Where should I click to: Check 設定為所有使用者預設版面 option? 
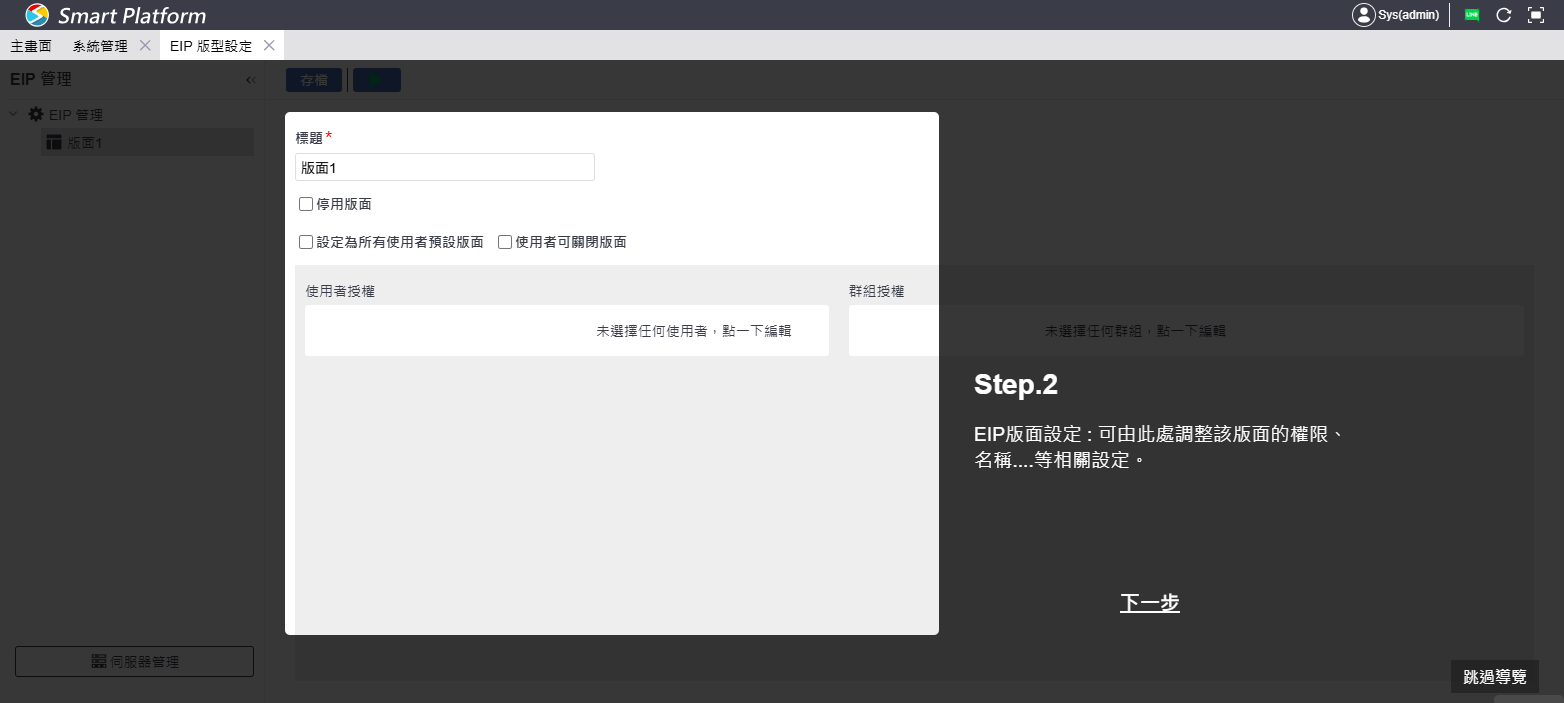point(306,242)
